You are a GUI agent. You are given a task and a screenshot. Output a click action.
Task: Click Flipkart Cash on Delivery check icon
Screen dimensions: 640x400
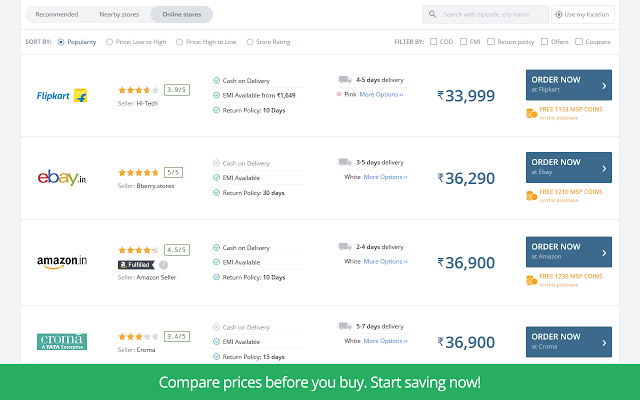pyautogui.click(x=216, y=80)
